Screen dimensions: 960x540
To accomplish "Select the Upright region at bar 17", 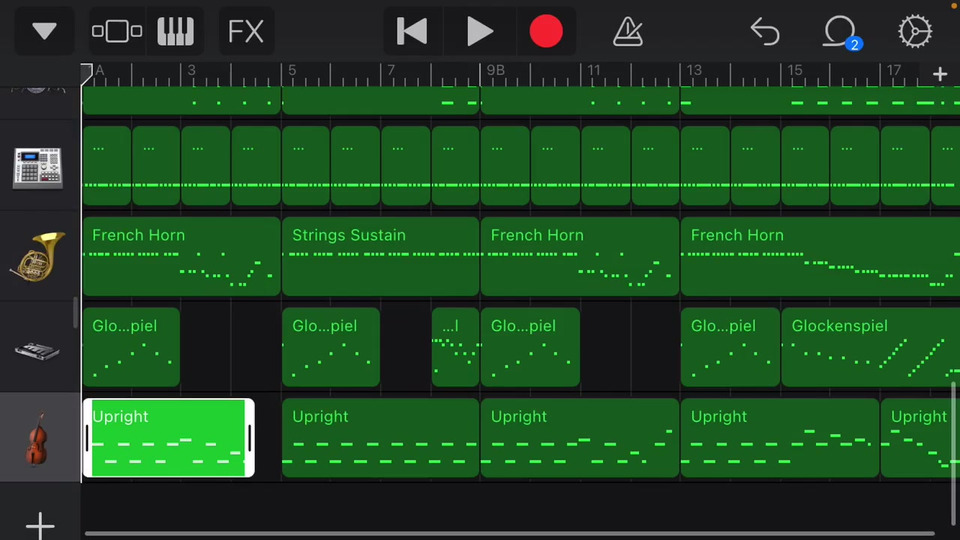I will [920, 438].
